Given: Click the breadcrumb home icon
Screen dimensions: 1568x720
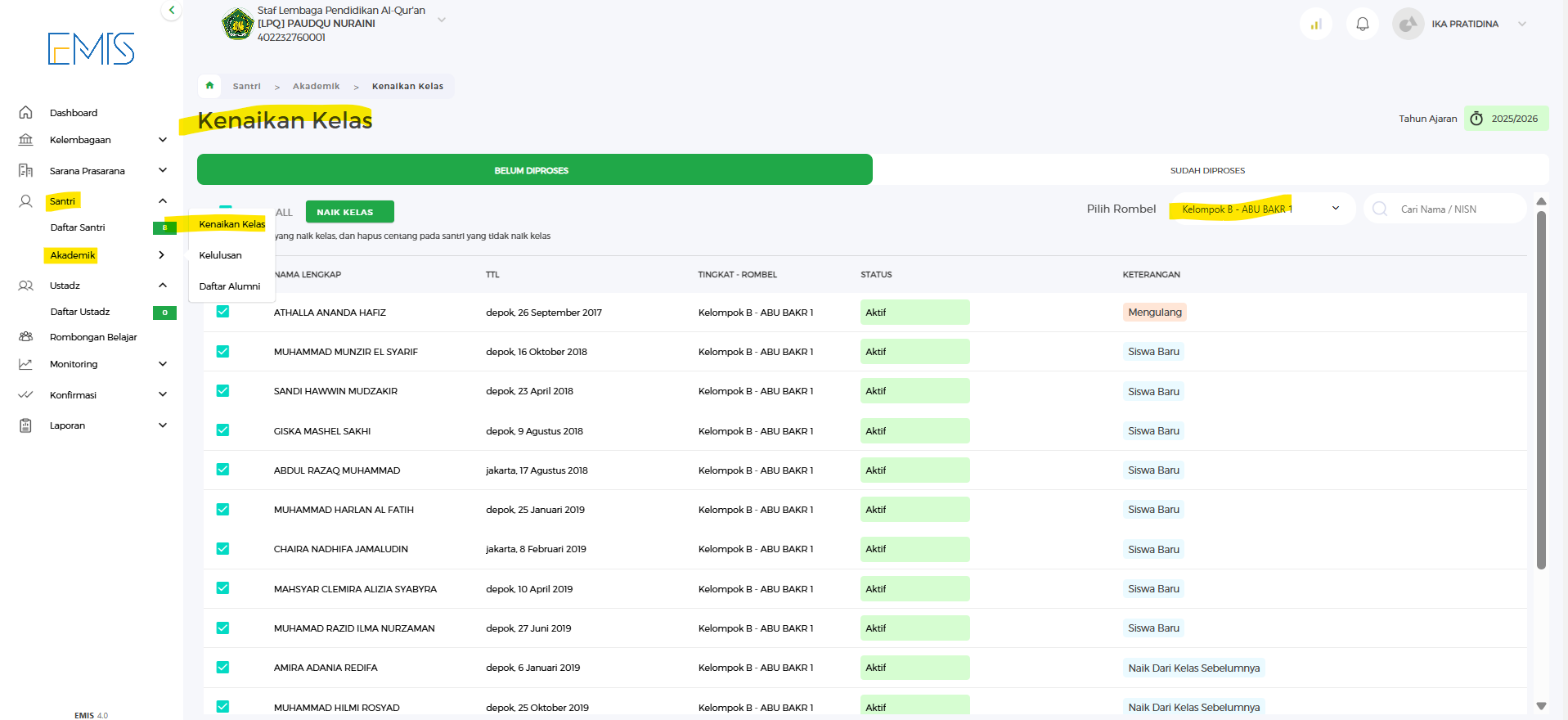Looking at the screenshot, I should [209, 85].
